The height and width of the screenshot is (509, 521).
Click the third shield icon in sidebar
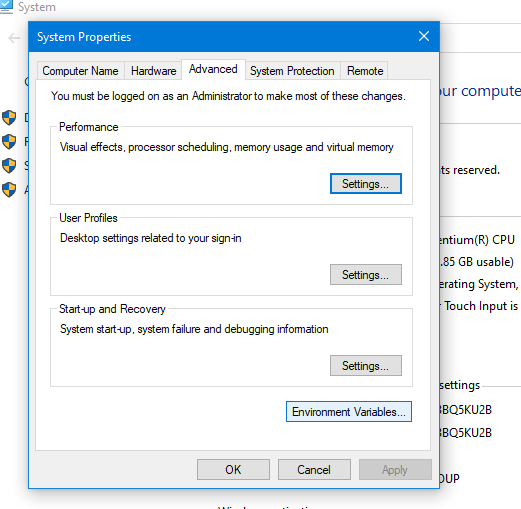pyautogui.click(x=9, y=166)
